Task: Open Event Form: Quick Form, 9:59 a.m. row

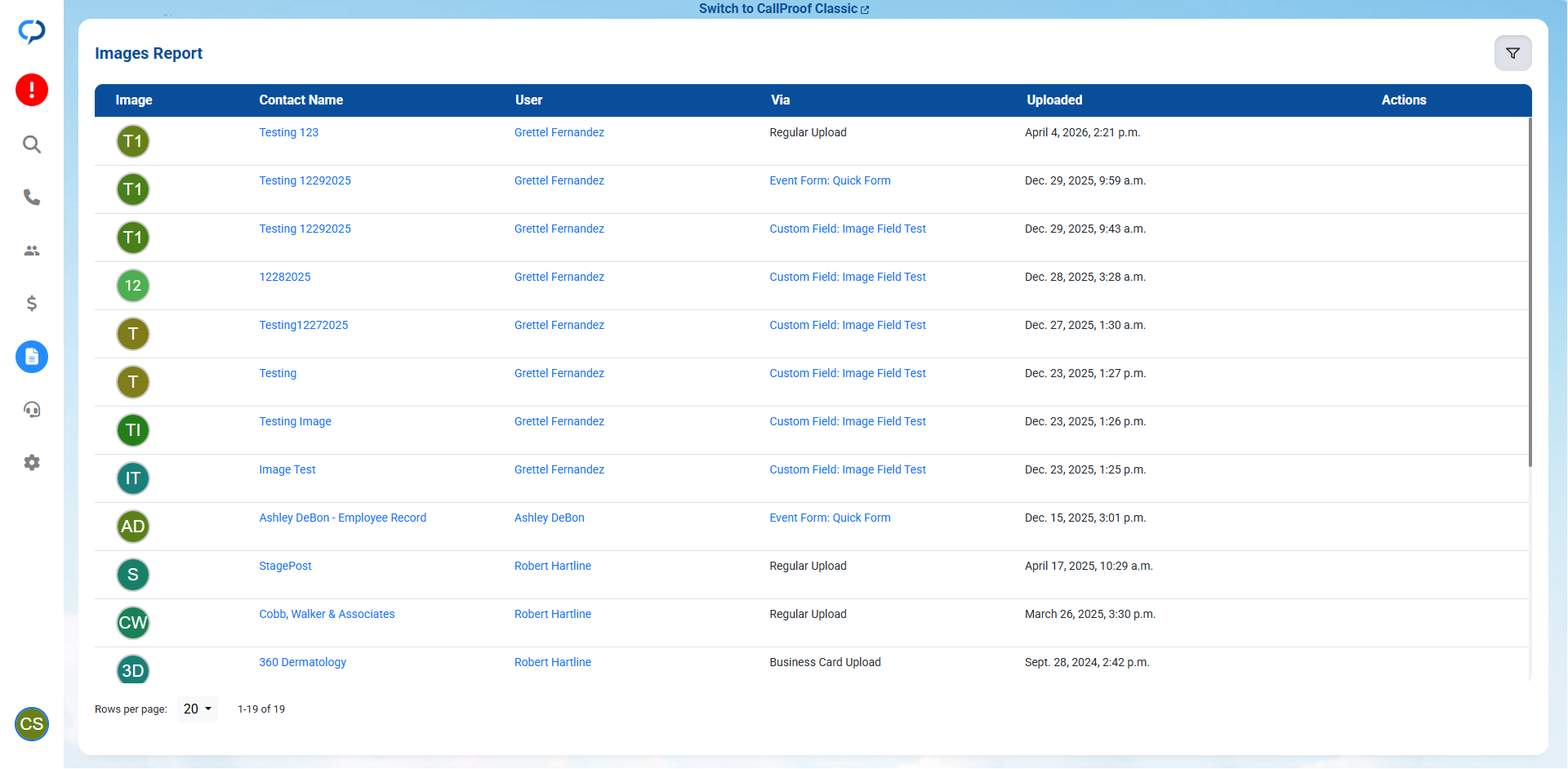Action: pos(830,180)
